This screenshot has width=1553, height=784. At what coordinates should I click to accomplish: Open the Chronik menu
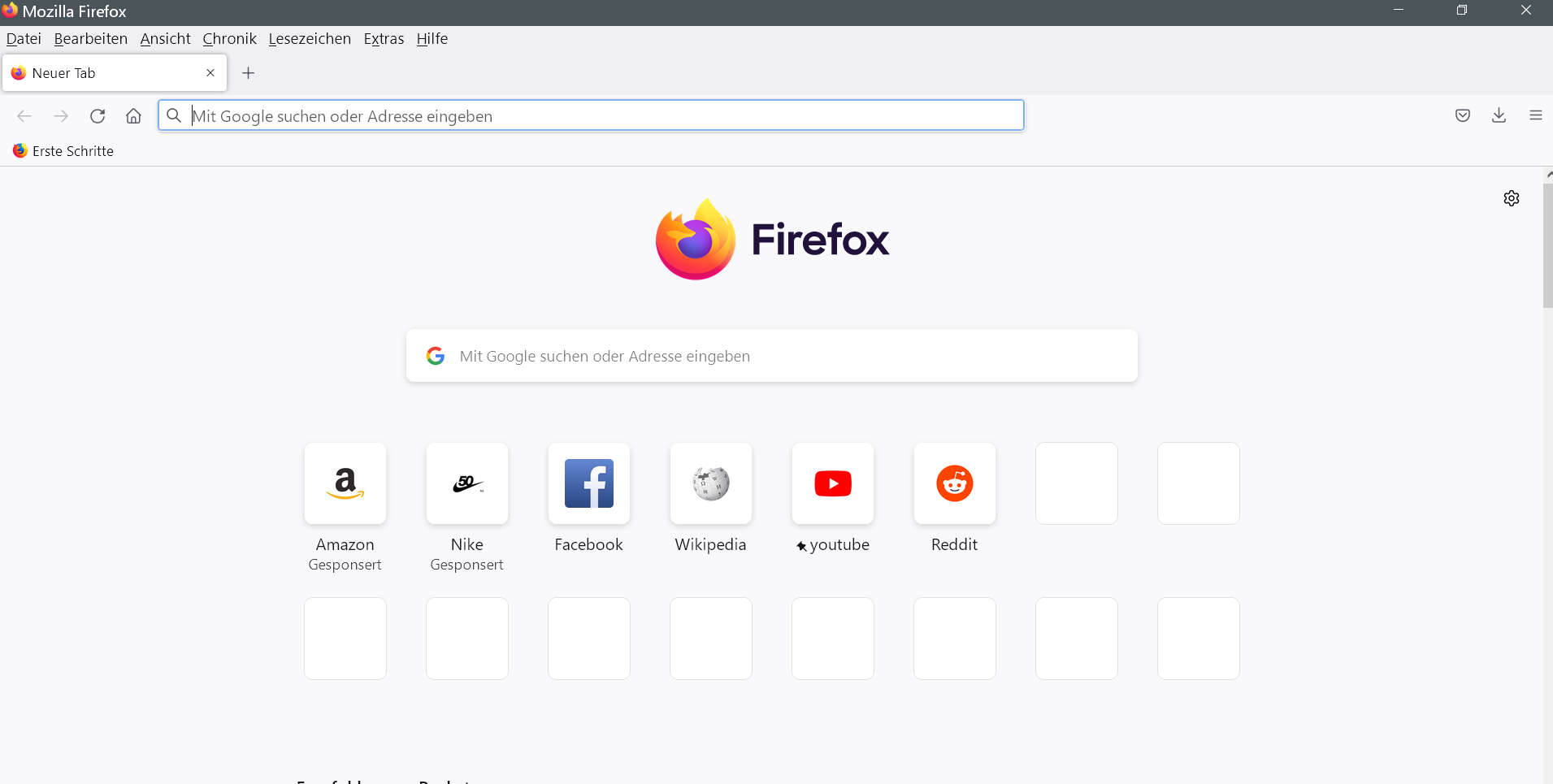[229, 39]
